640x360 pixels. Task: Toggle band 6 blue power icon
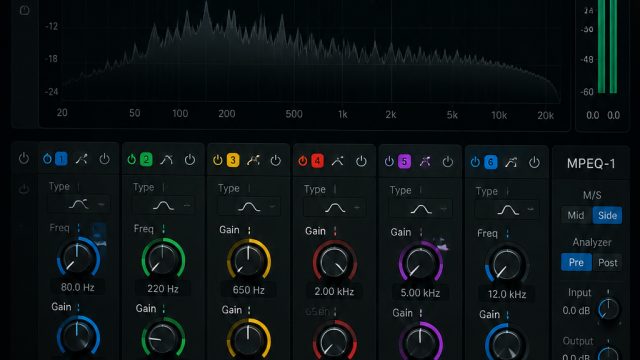[475, 162]
